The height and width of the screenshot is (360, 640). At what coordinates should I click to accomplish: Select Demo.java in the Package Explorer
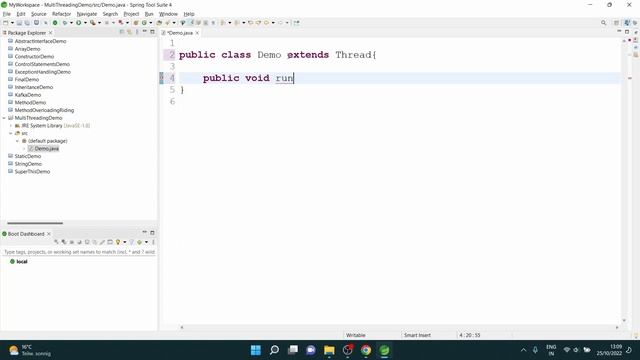tap(46, 149)
